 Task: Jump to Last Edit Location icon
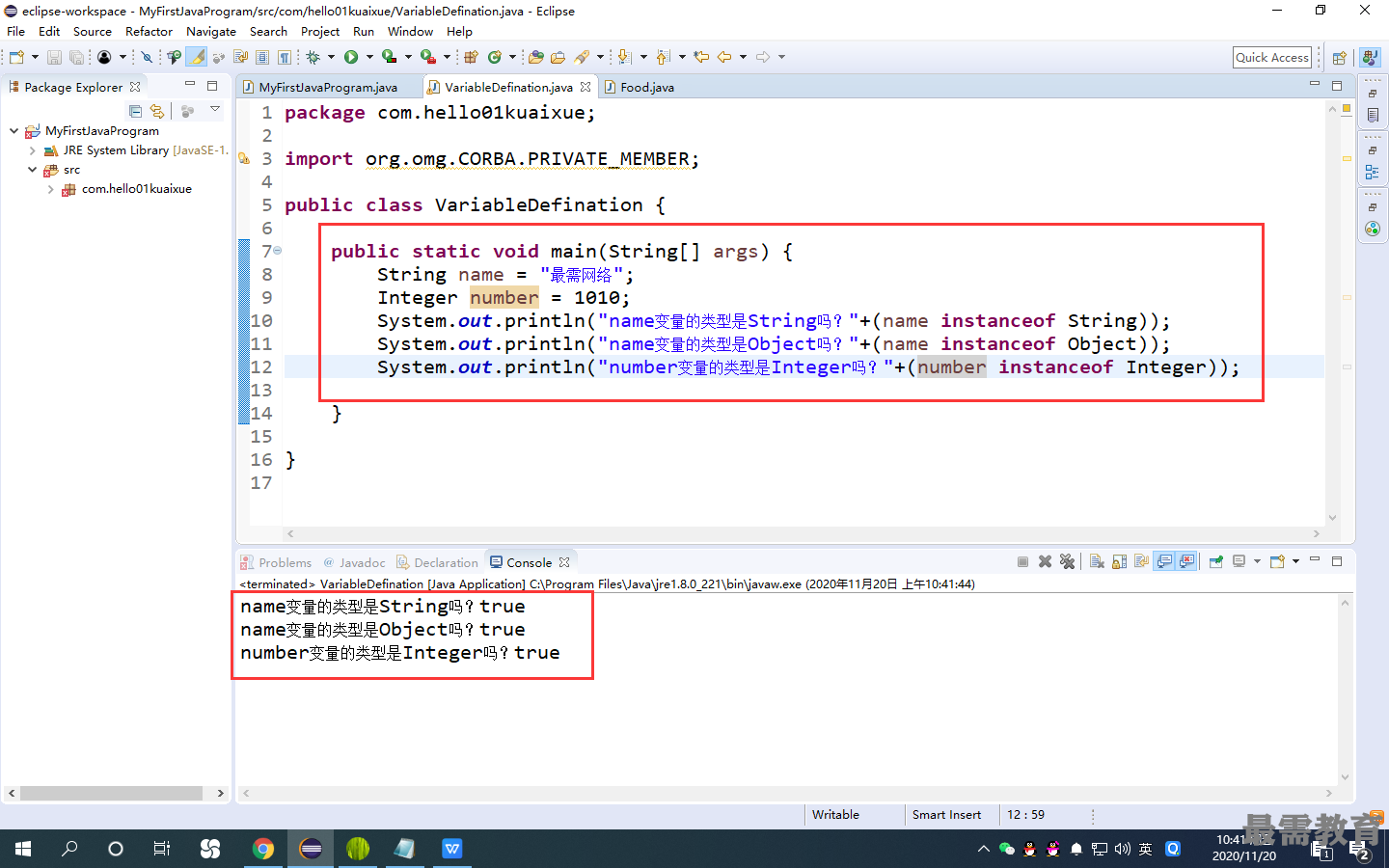coord(701,57)
